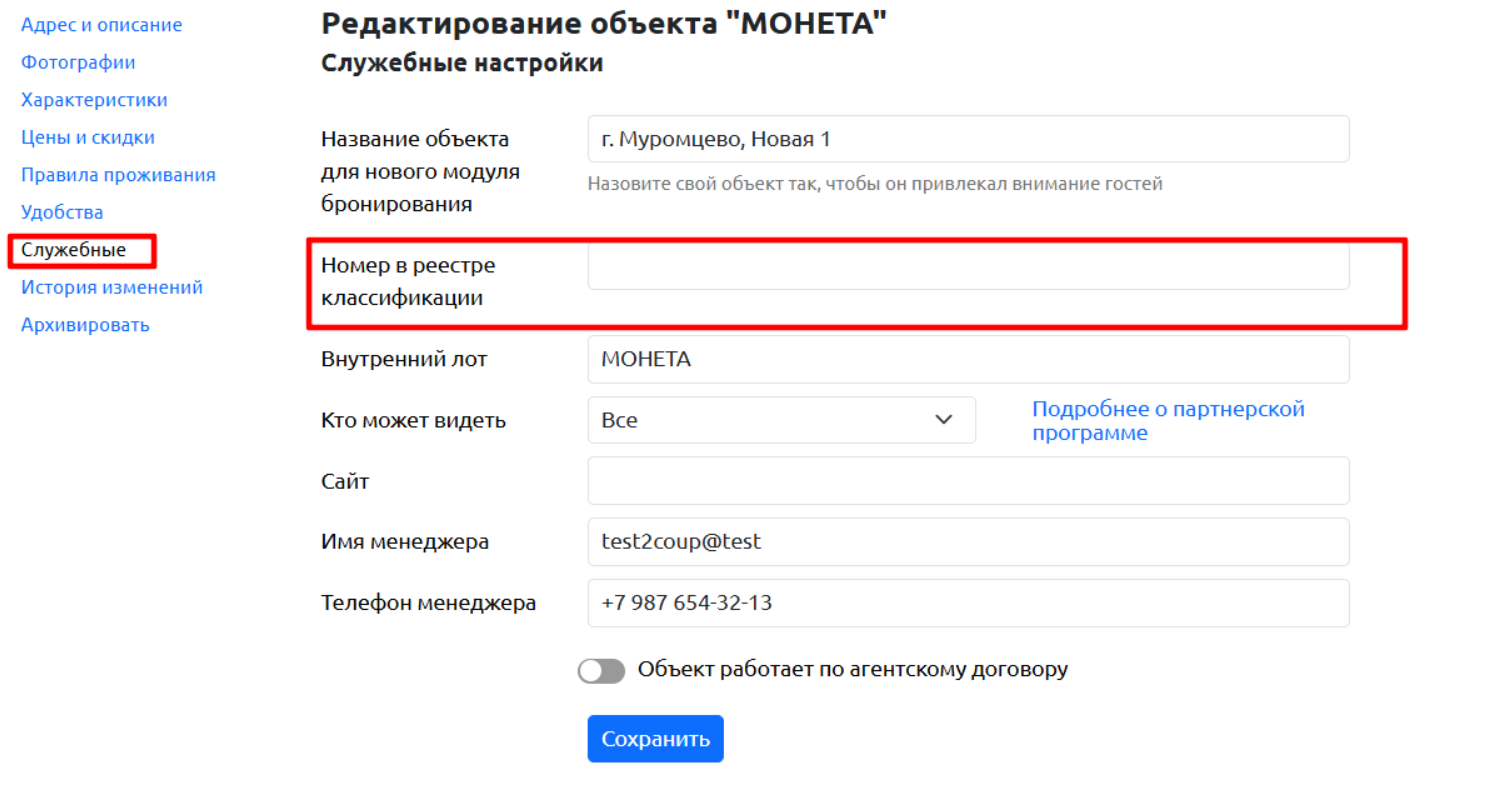The image size is (1497, 793).
Task: Go to Фотографии in the sidebar
Action: pos(78,62)
